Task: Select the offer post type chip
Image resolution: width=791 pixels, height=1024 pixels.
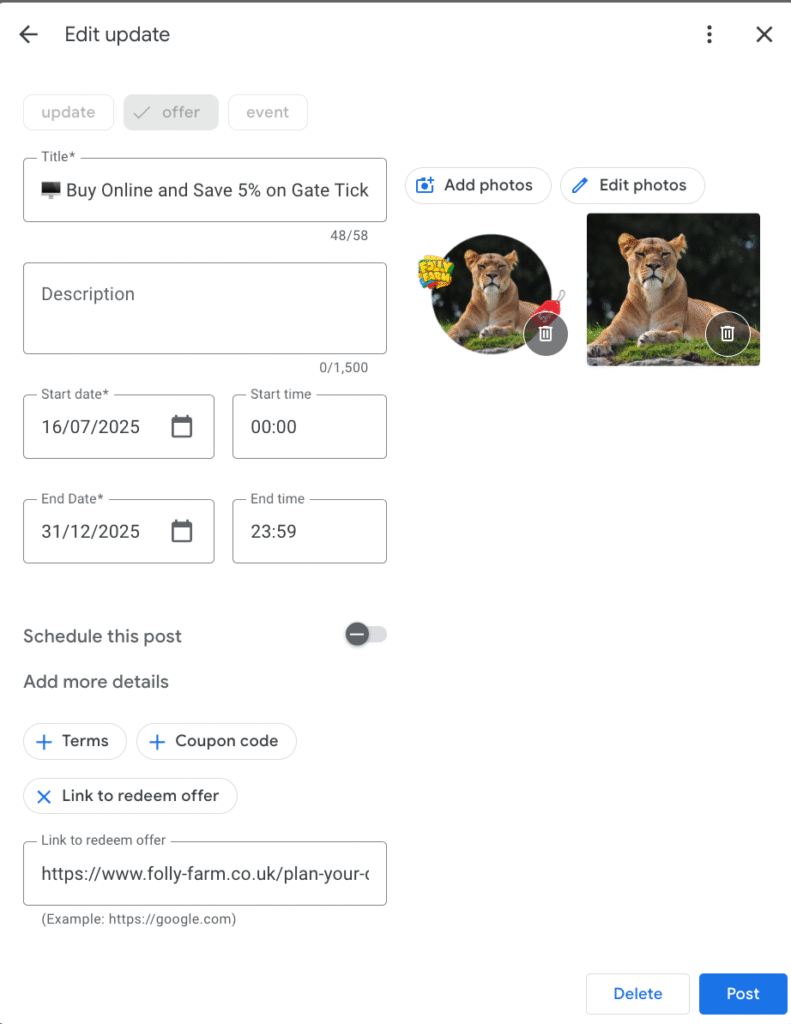Action: (170, 113)
